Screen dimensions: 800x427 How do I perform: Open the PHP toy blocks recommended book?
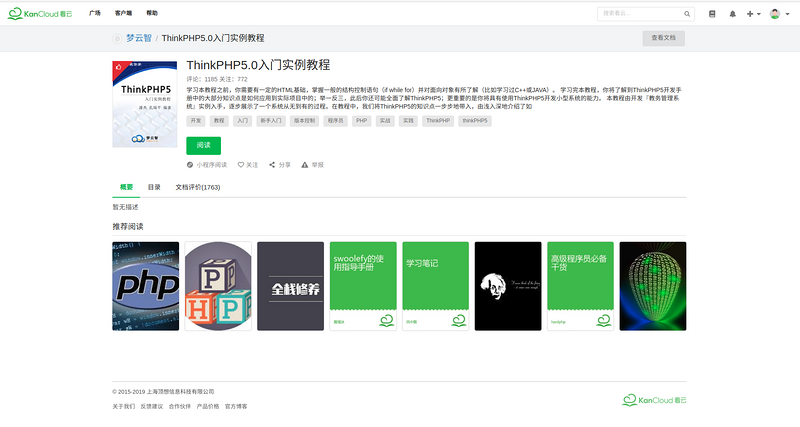218,286
